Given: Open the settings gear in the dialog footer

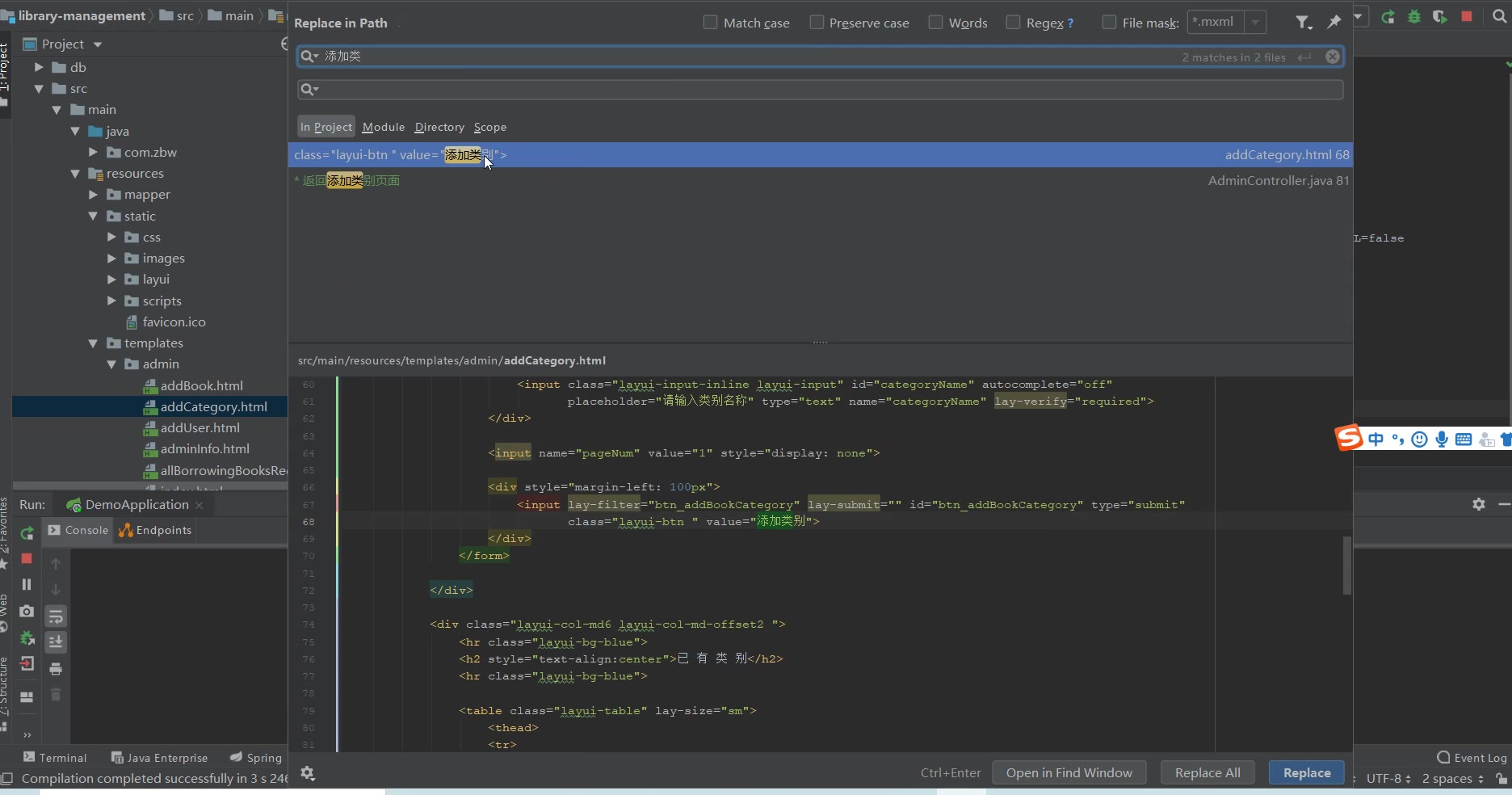Looking at the screenshot, I should [308, 773].
